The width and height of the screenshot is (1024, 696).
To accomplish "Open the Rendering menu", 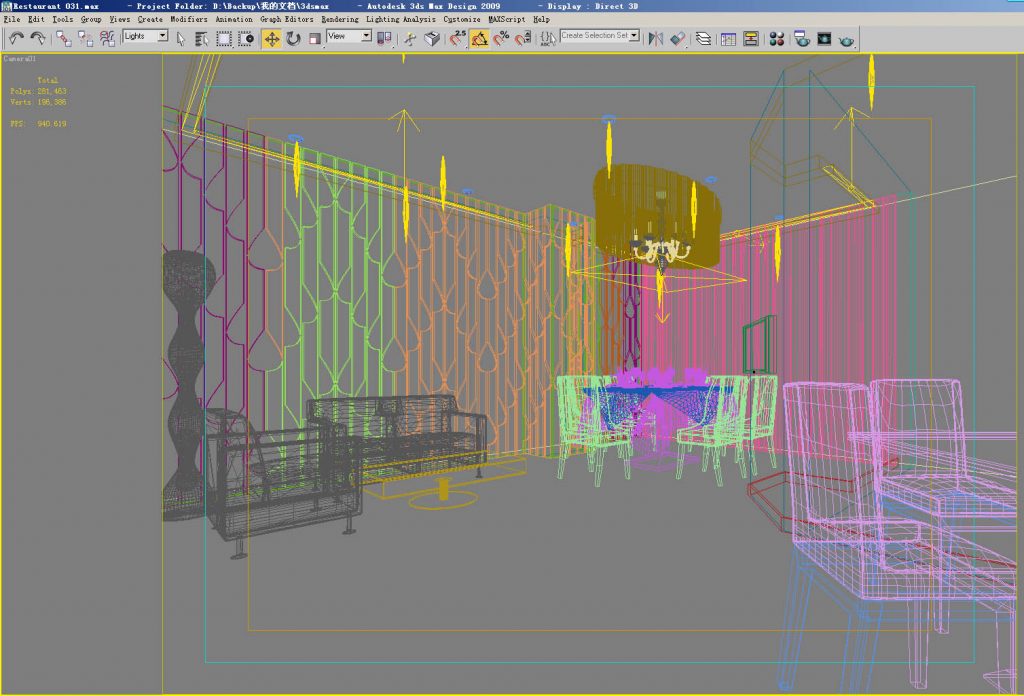I will click(342, 19).
